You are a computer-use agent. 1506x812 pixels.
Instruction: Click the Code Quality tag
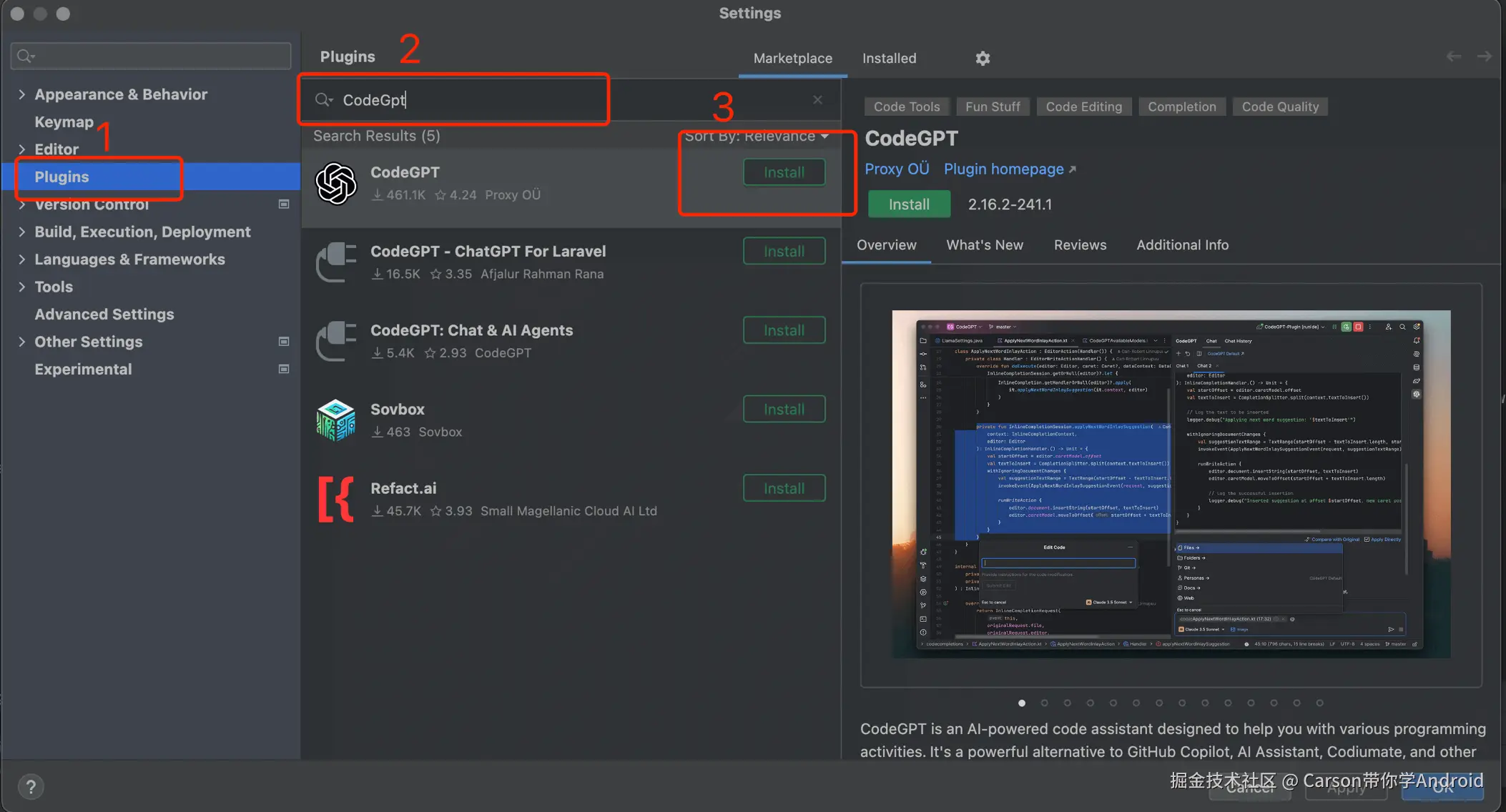[1280, 107]
